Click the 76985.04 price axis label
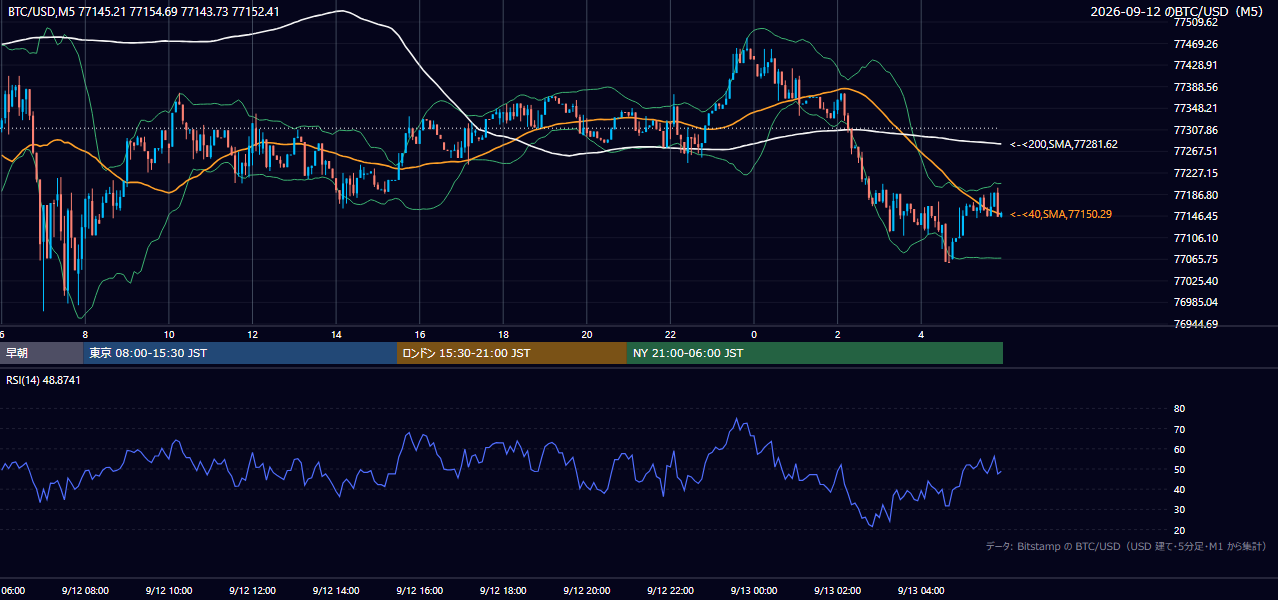Screen dimensions: 1278x600 (x=1196, y=302)
